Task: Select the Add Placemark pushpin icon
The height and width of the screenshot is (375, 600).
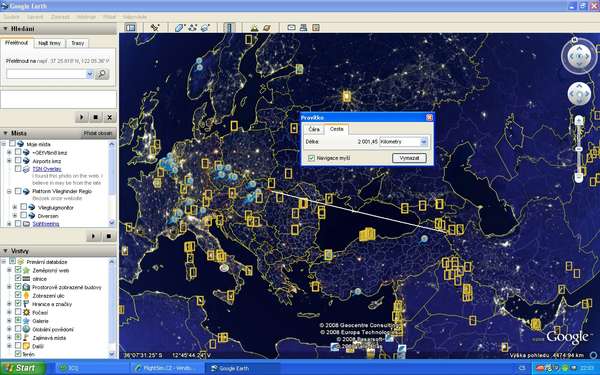Action: (x=155, y=28)
